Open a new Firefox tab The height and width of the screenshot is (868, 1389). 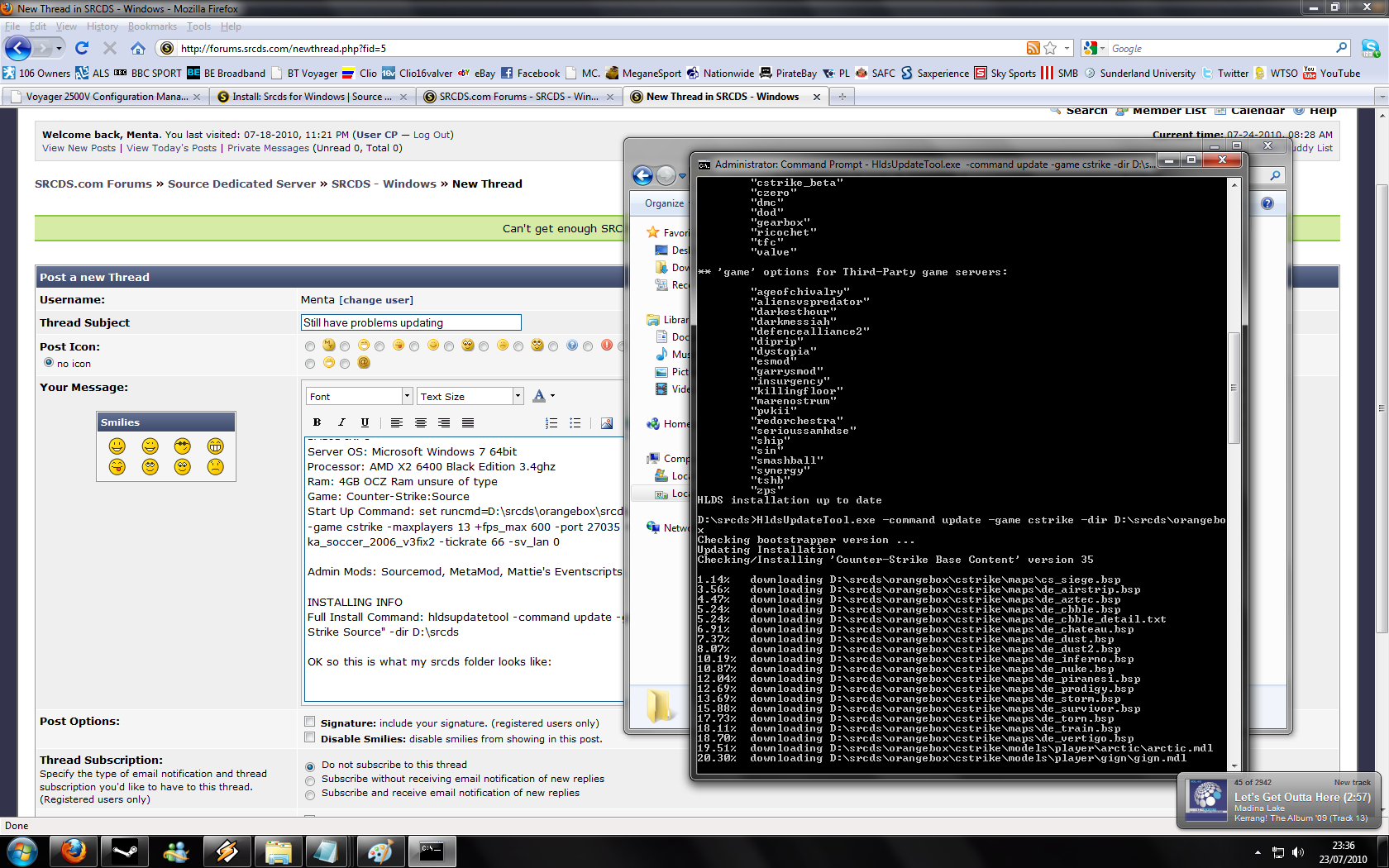coord(842,97)
